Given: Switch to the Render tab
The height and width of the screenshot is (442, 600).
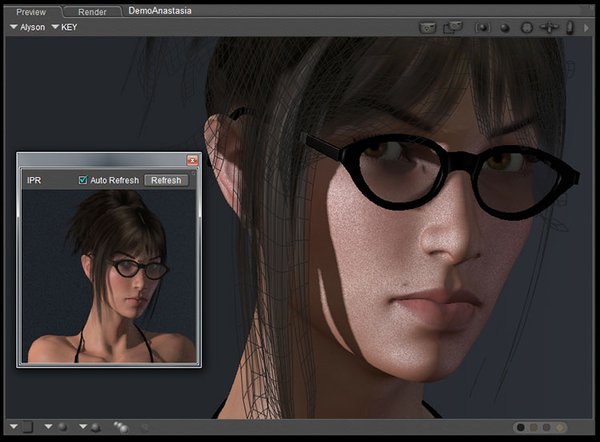Looking at the screenshot, I should (92, 12).
